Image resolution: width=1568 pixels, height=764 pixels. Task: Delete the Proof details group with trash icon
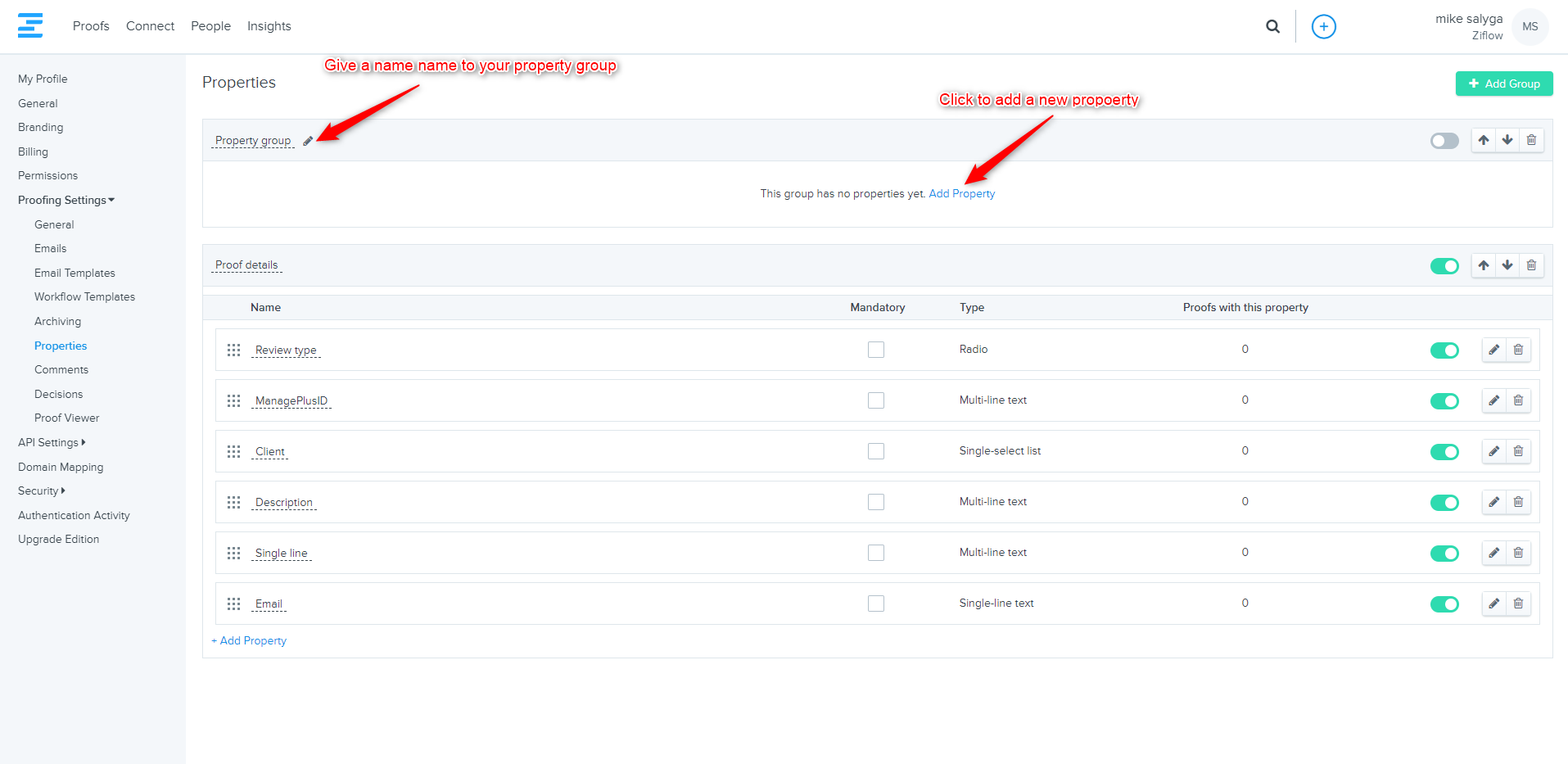1531,265
